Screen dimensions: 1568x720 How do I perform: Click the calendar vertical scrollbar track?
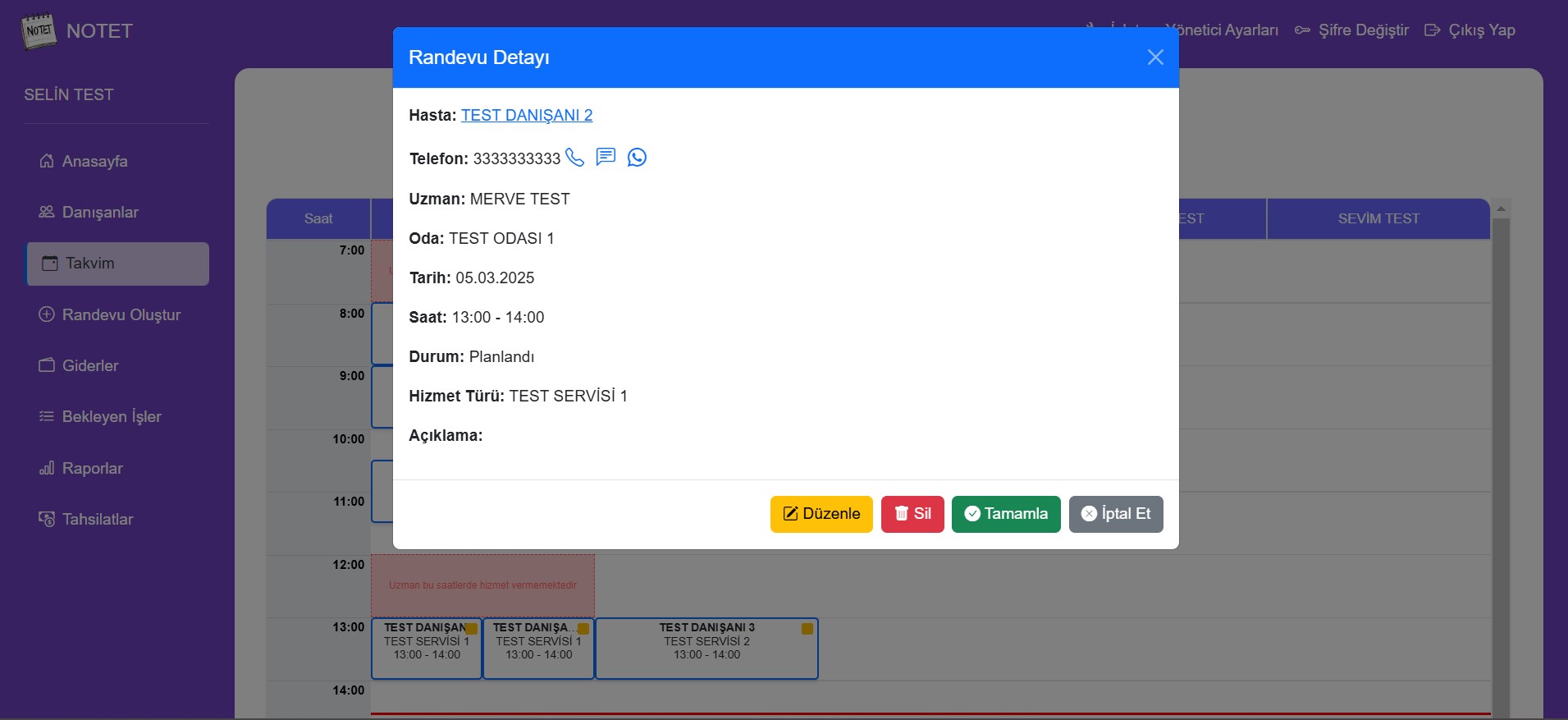[1501, 468]
